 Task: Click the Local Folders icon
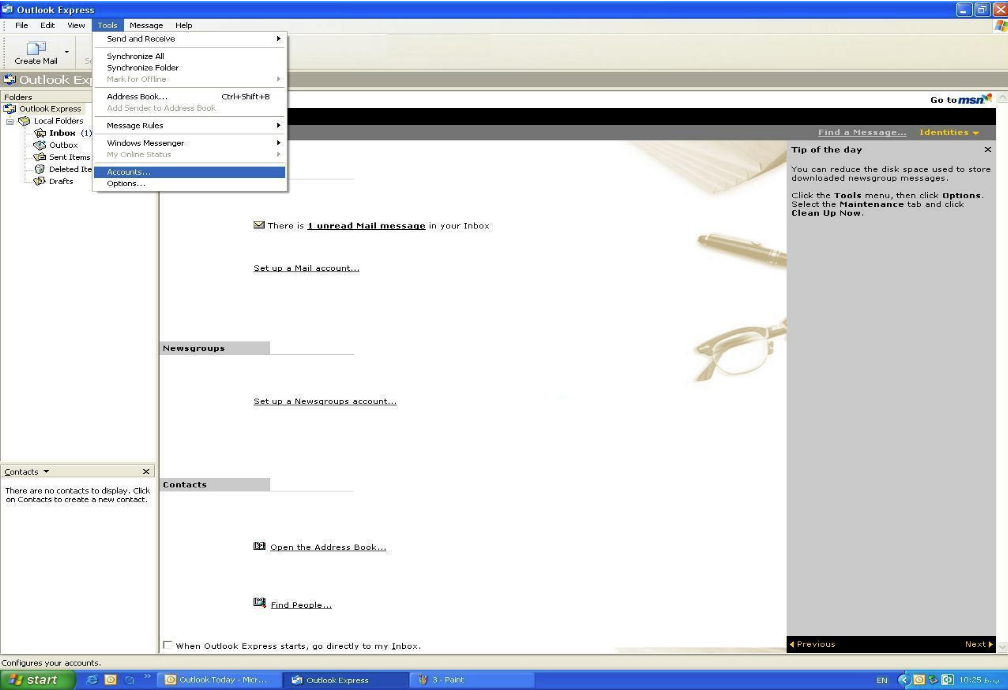pos(24,121)
